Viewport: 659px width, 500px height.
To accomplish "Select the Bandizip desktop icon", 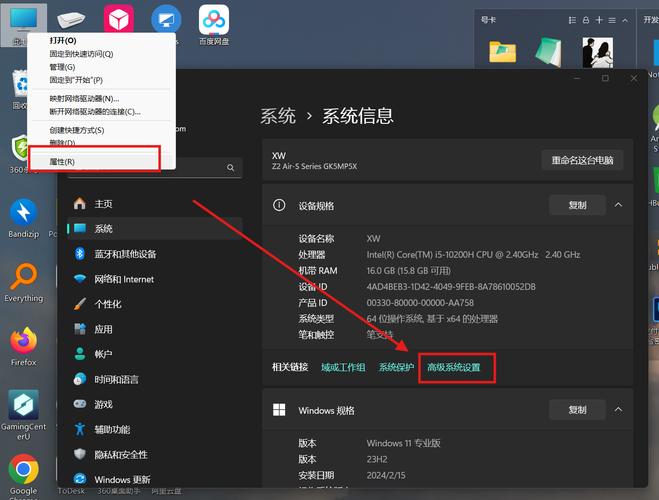I will point(24,218).
